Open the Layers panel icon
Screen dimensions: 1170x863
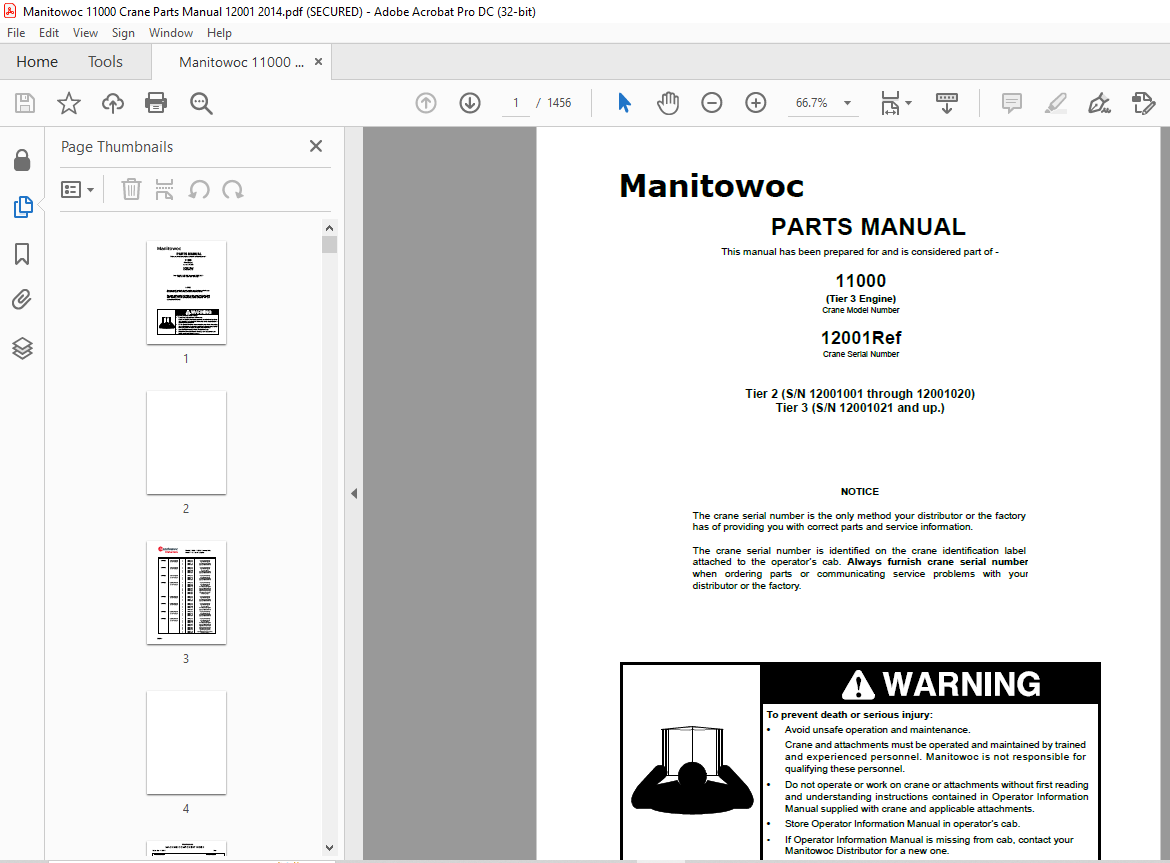pos(22,348)
